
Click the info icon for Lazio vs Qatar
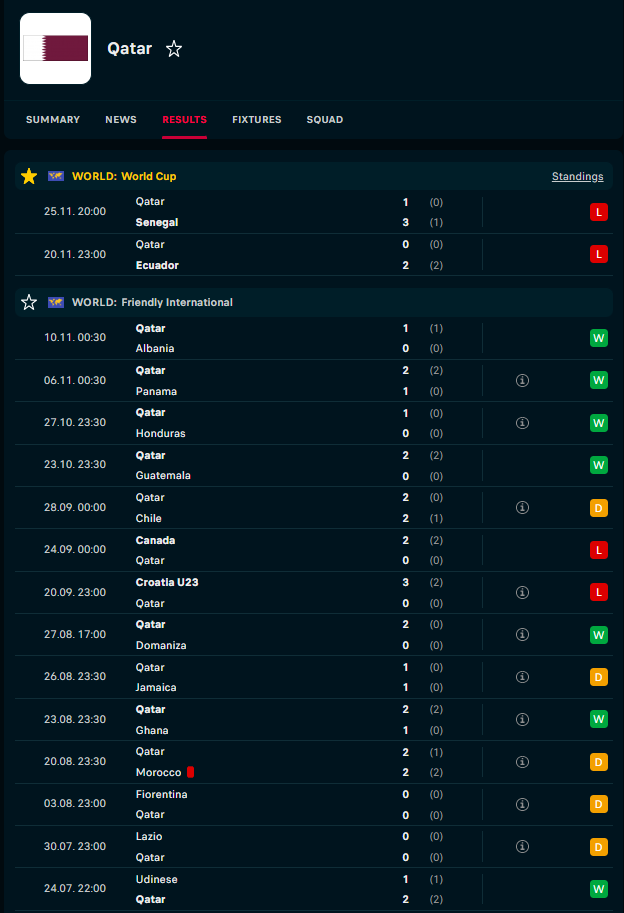click(522, 846)
